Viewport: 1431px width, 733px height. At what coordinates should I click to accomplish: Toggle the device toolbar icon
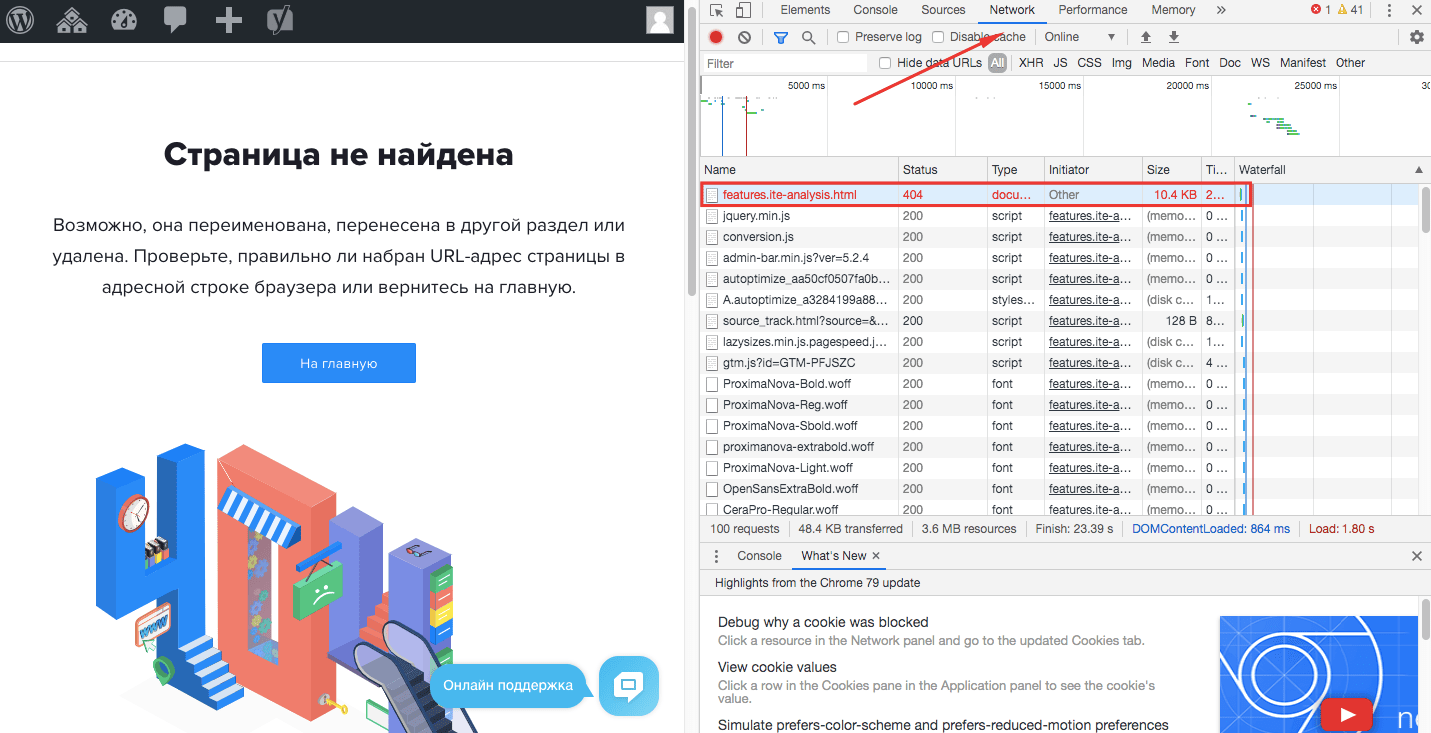click(x=743, y=10)
